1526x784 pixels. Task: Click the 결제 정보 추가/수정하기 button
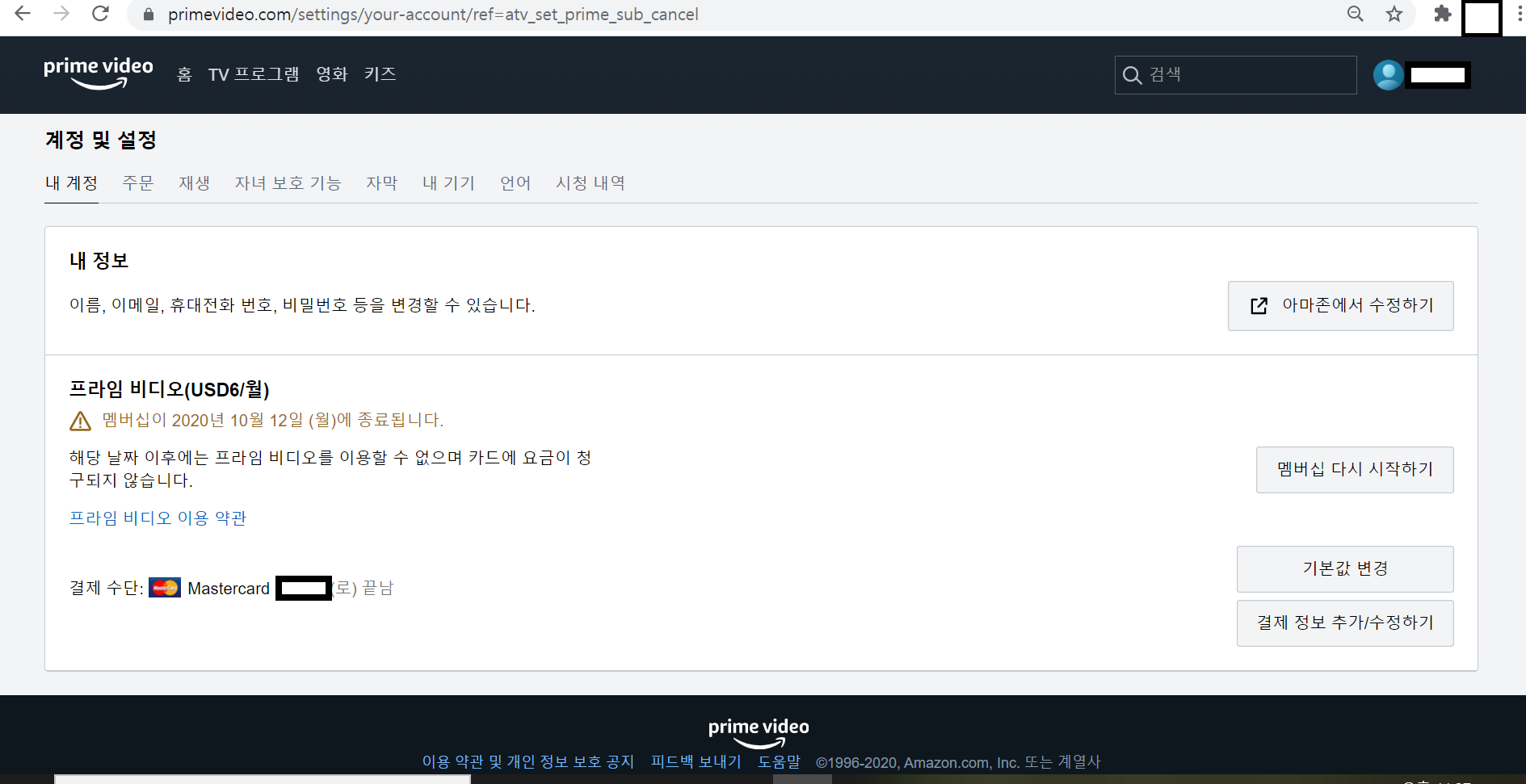[x=1345, y=623]
